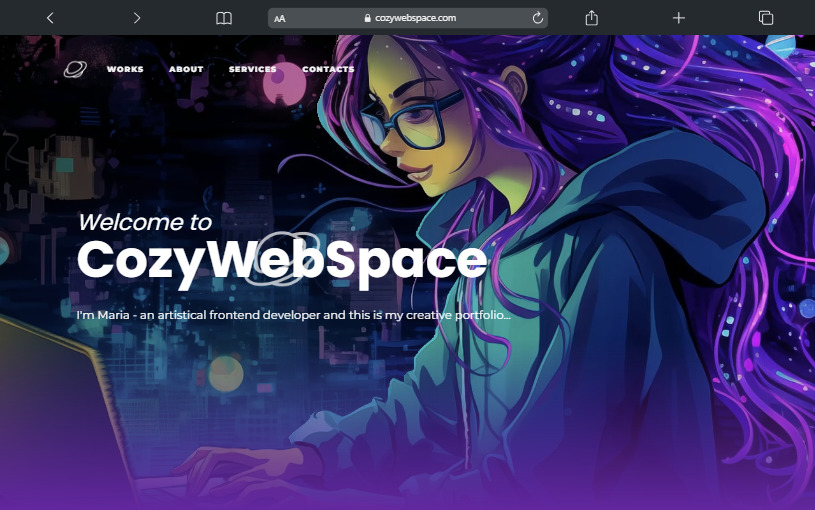
Task: Click the cozywebspace.com address bar
Action: click(408, 18)
